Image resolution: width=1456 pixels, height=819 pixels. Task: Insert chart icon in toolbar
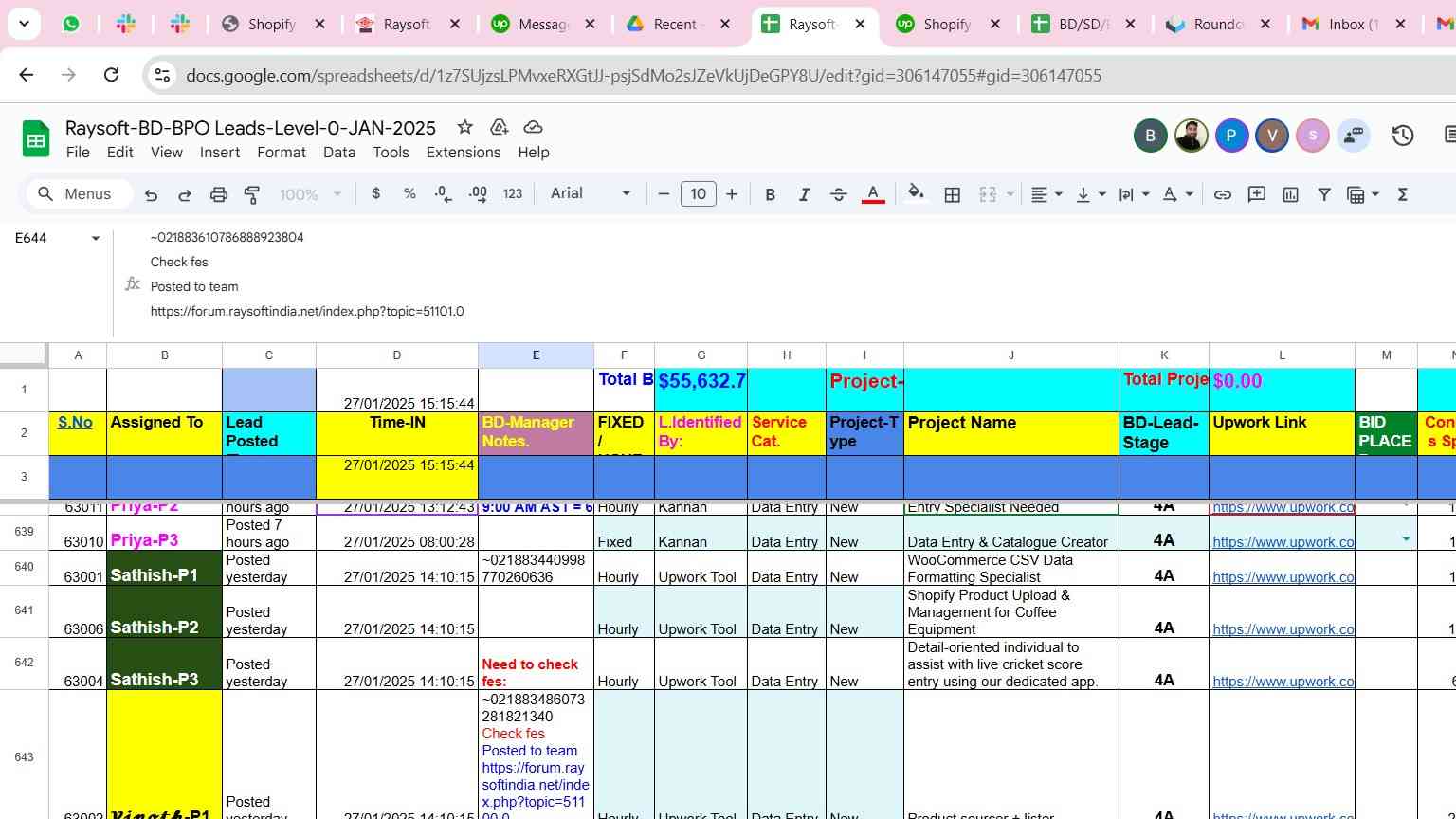pyautogui.click(x=1290, y=194)
